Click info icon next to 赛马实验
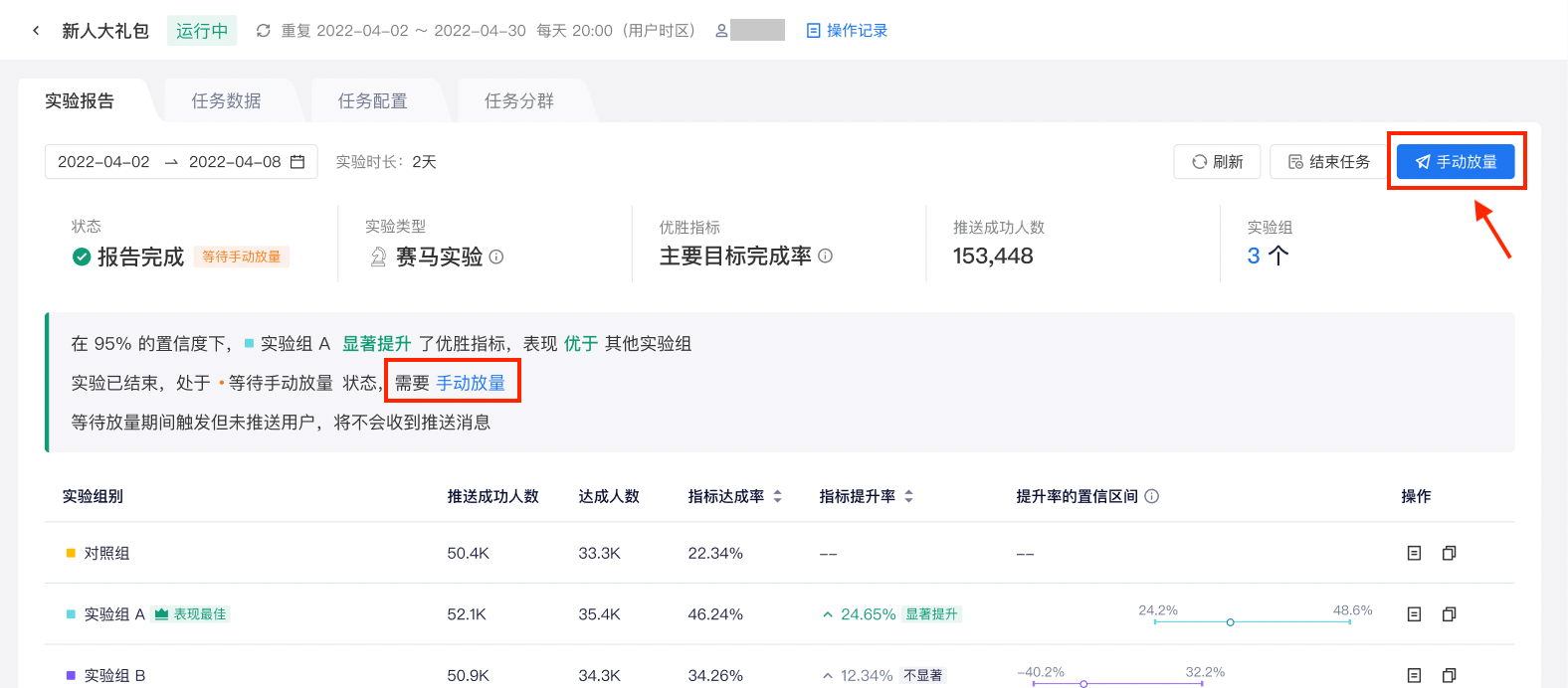 496,257
